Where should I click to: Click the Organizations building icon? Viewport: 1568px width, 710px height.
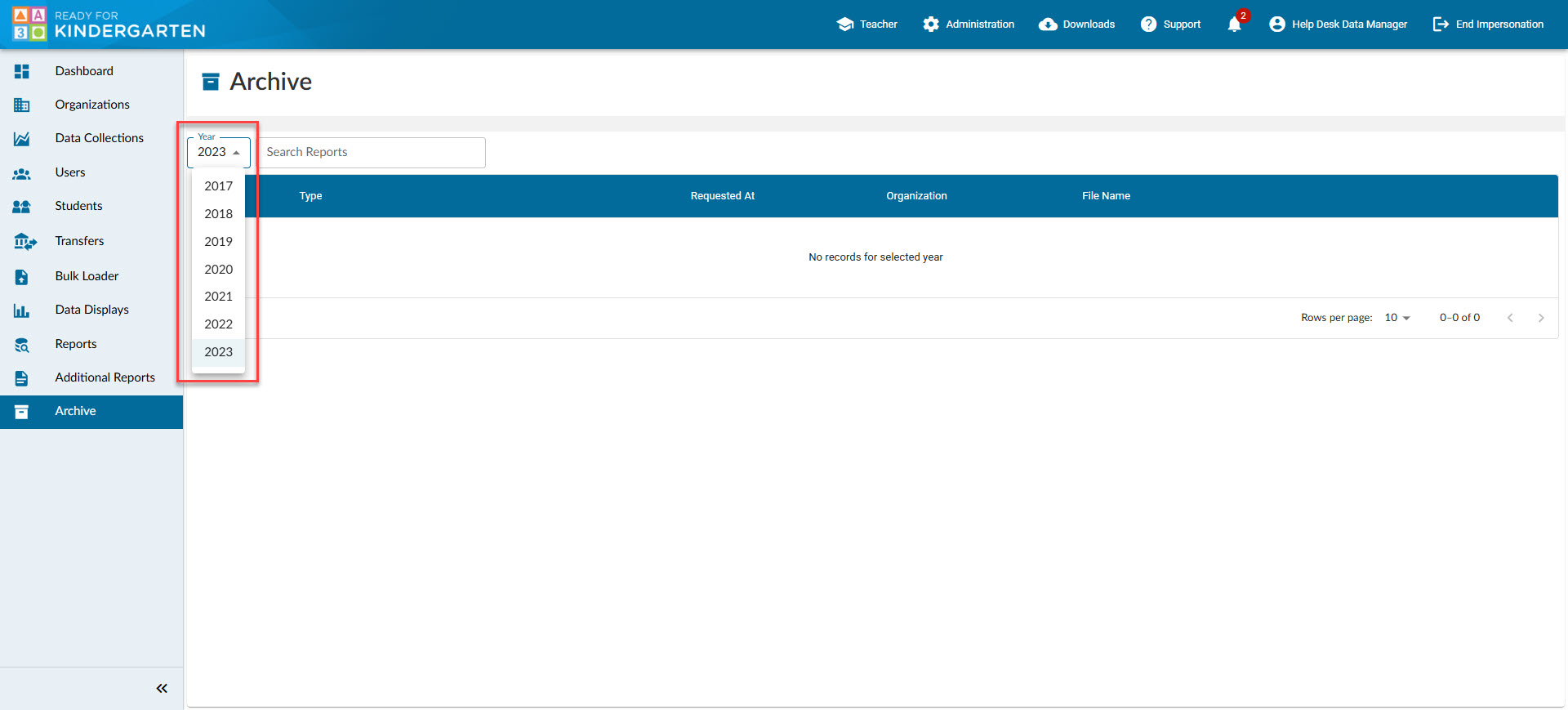22,105
